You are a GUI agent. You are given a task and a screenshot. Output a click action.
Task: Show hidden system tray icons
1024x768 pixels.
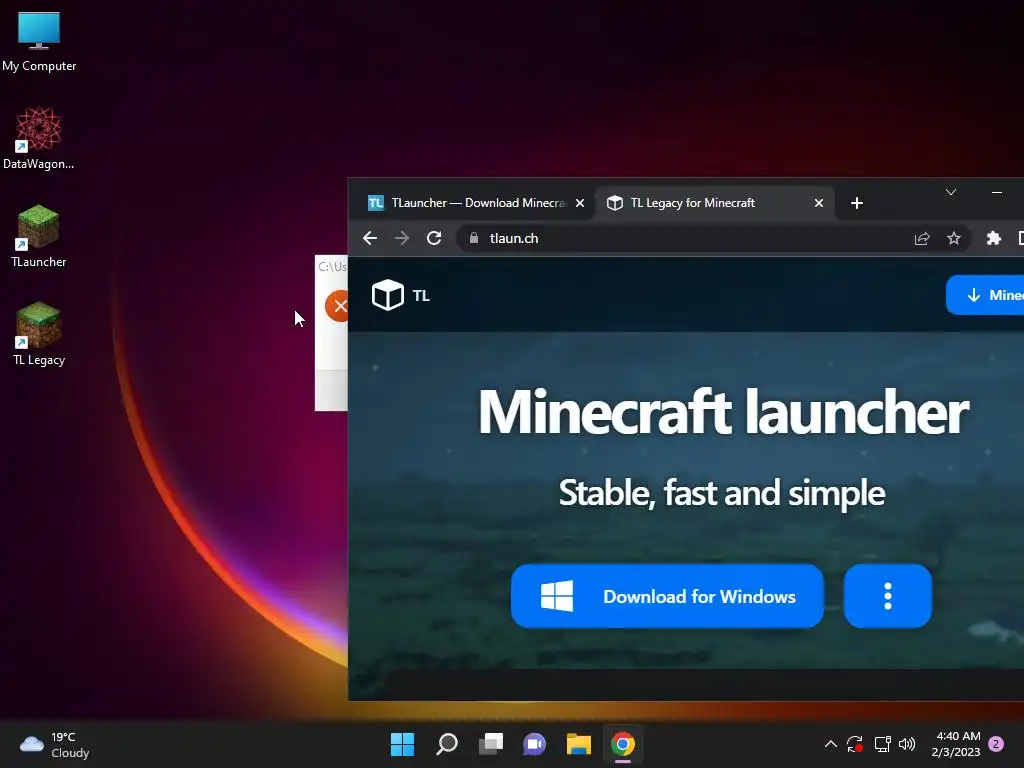pos(831,744)
